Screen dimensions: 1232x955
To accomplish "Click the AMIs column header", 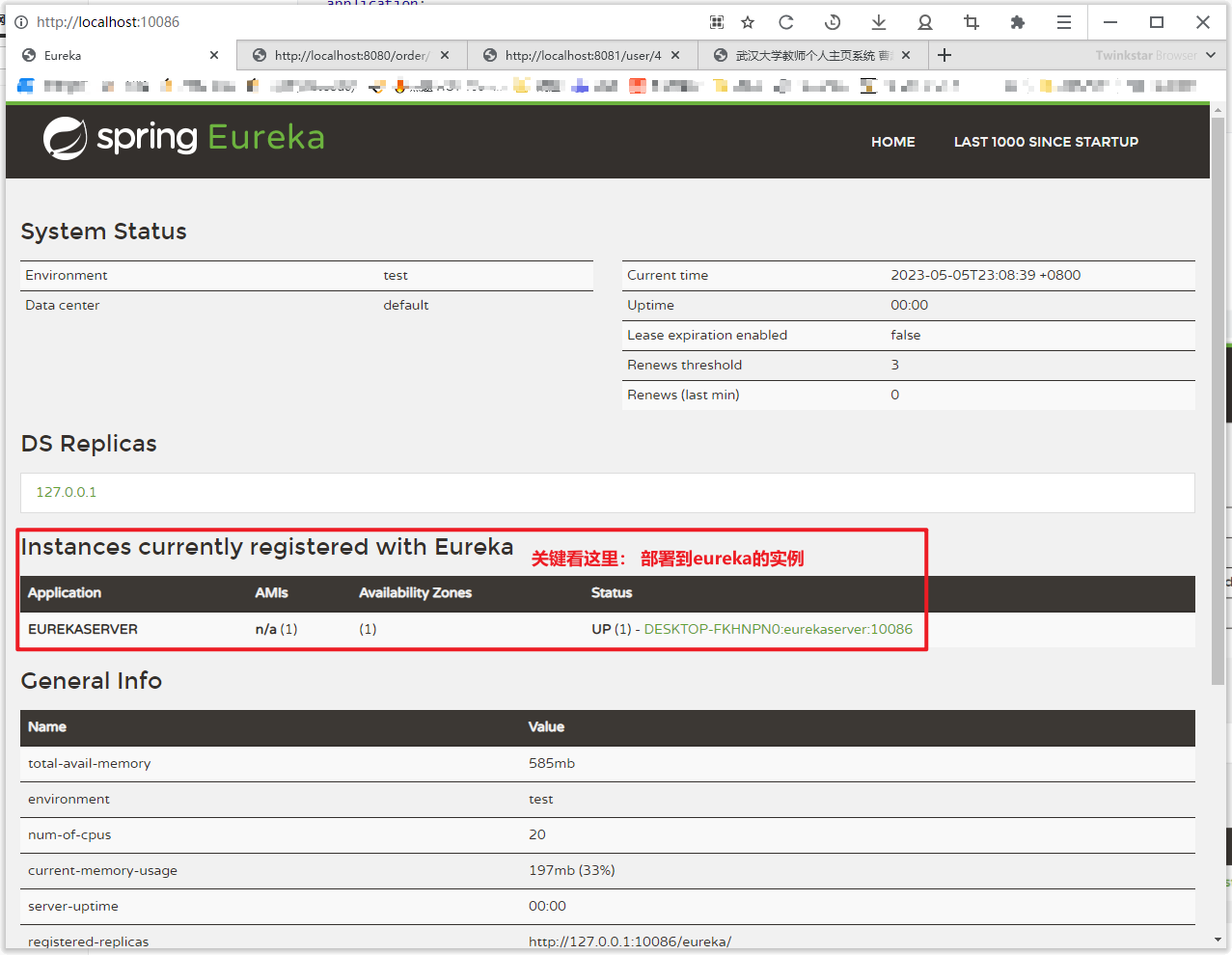I will pyautogui.click(x=271, y=593).
